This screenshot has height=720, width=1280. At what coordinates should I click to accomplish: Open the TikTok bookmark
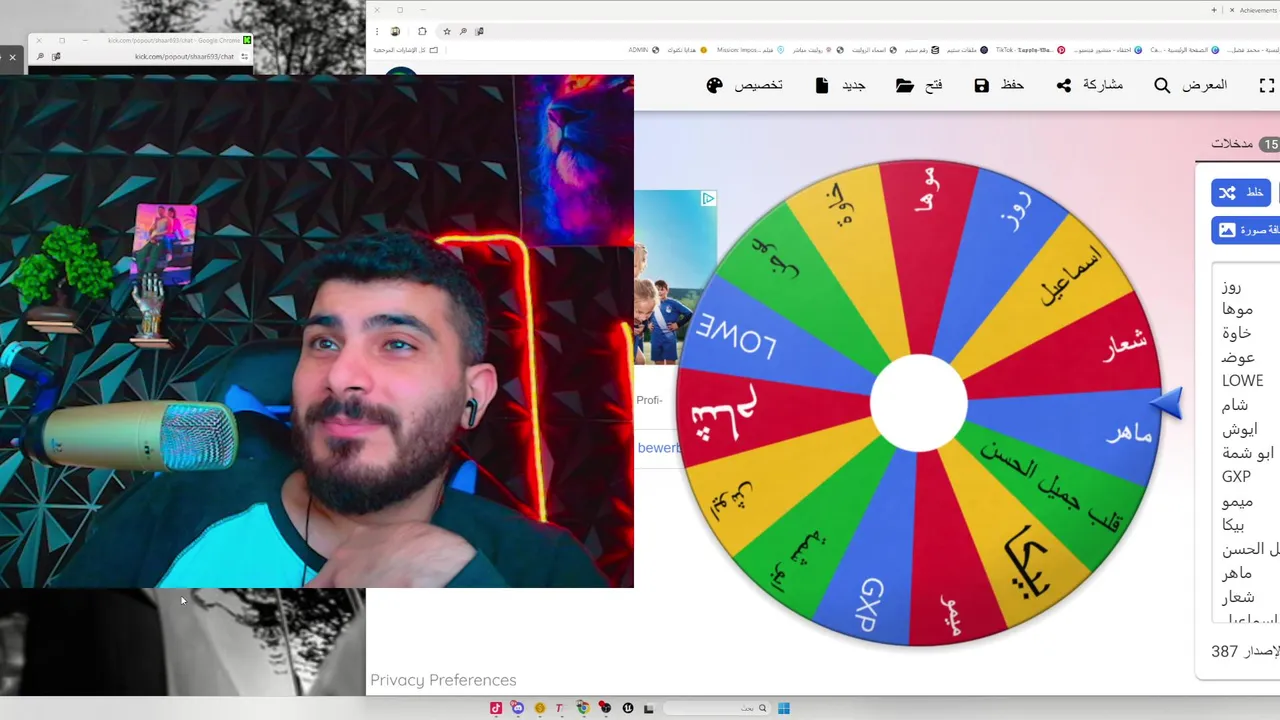(x=1029, y=49)
